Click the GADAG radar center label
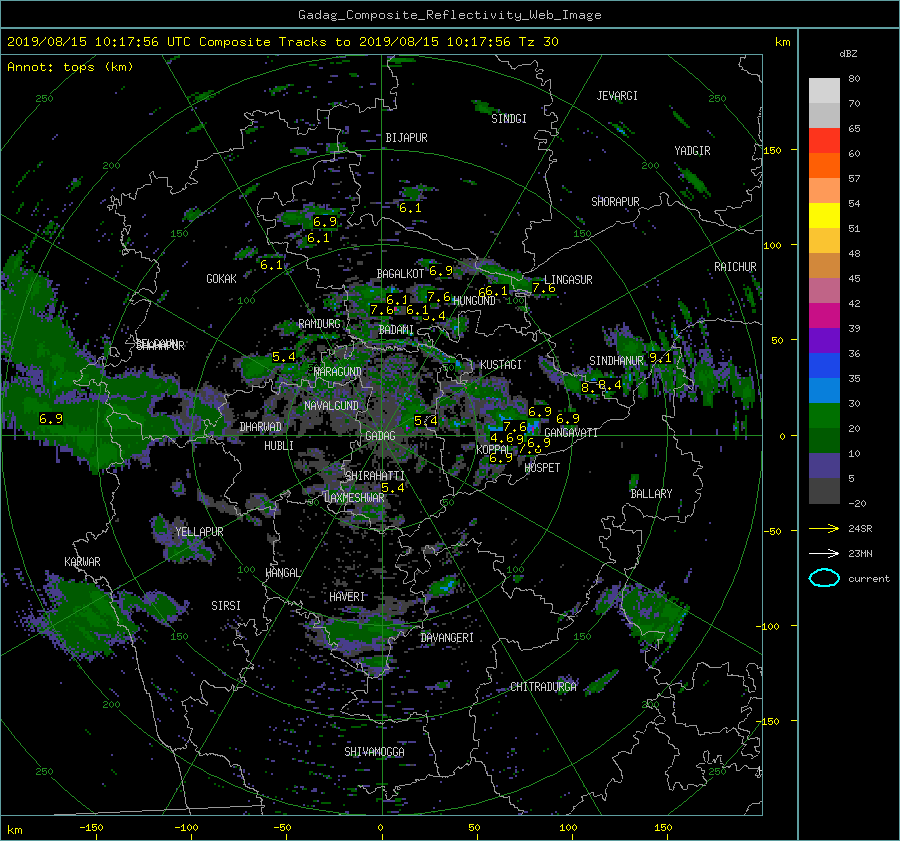The width and height of the screenshot is (900, 841). tap(380, 436)
